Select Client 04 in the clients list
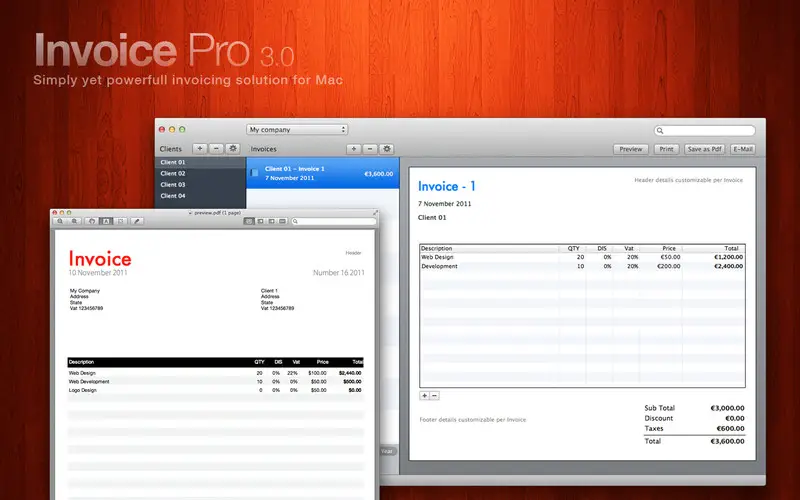This screenshot has height=500, width=800. click(200, 196)
